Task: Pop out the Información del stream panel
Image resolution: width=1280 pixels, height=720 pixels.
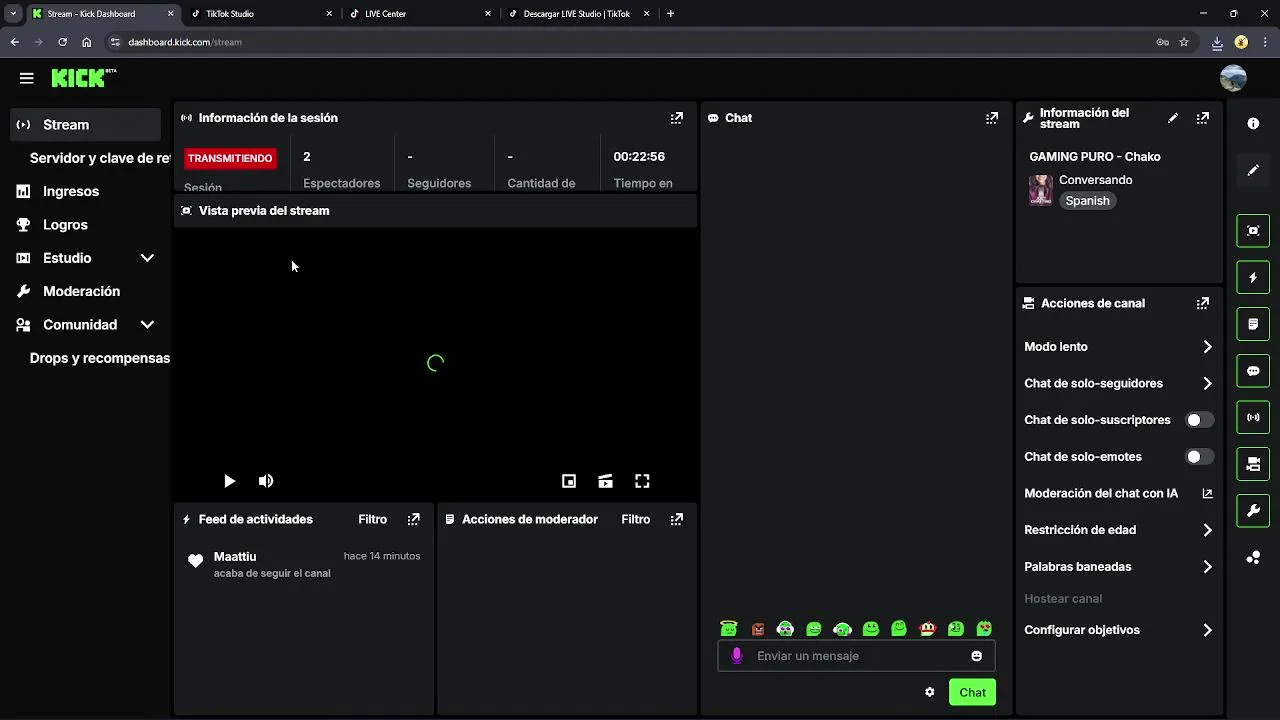Action: [1203, 118]
